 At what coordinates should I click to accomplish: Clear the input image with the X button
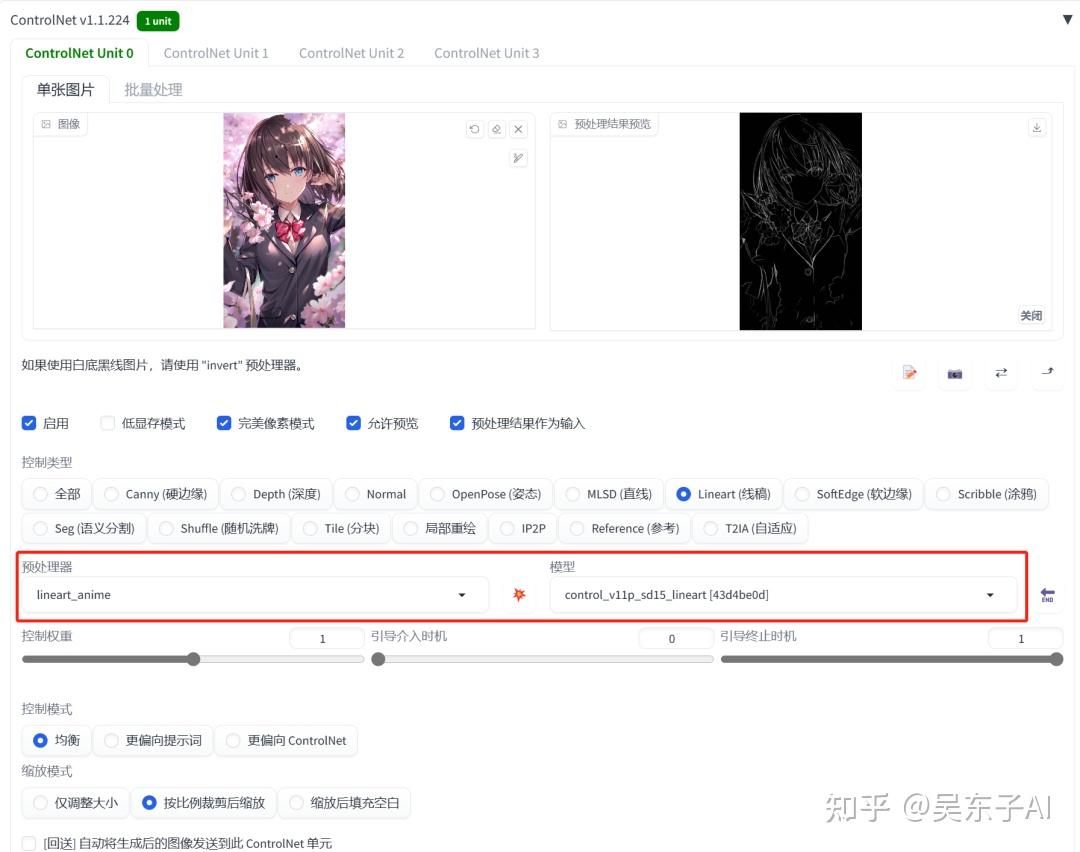518,129
